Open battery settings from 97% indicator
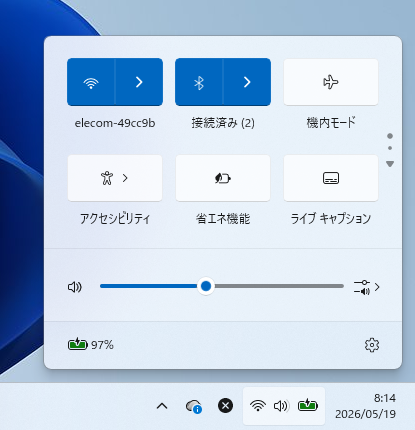Screen dimensions: 415x430 click(x=91, y=344)
